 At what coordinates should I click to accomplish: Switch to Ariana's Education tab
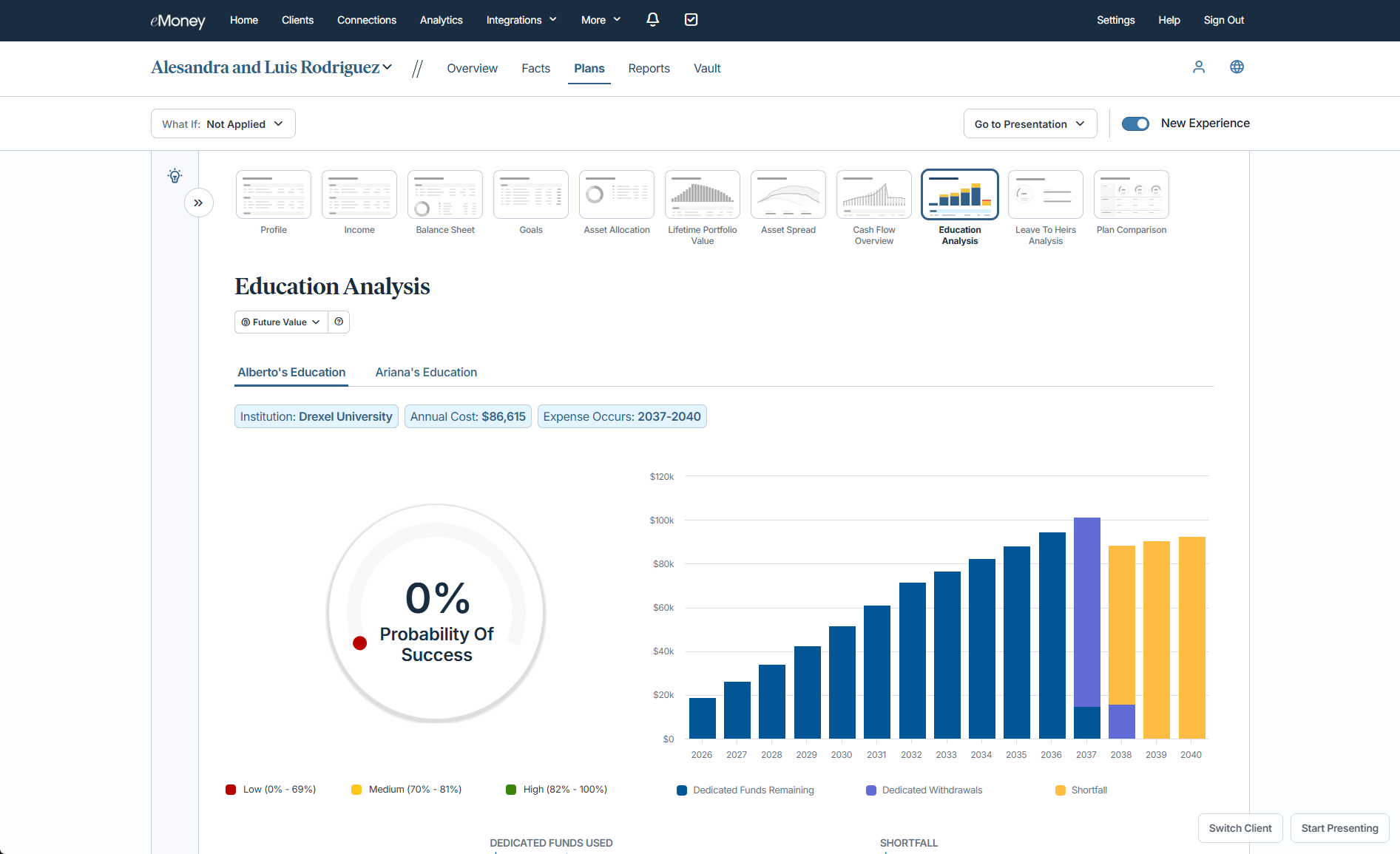click(426, 373)
